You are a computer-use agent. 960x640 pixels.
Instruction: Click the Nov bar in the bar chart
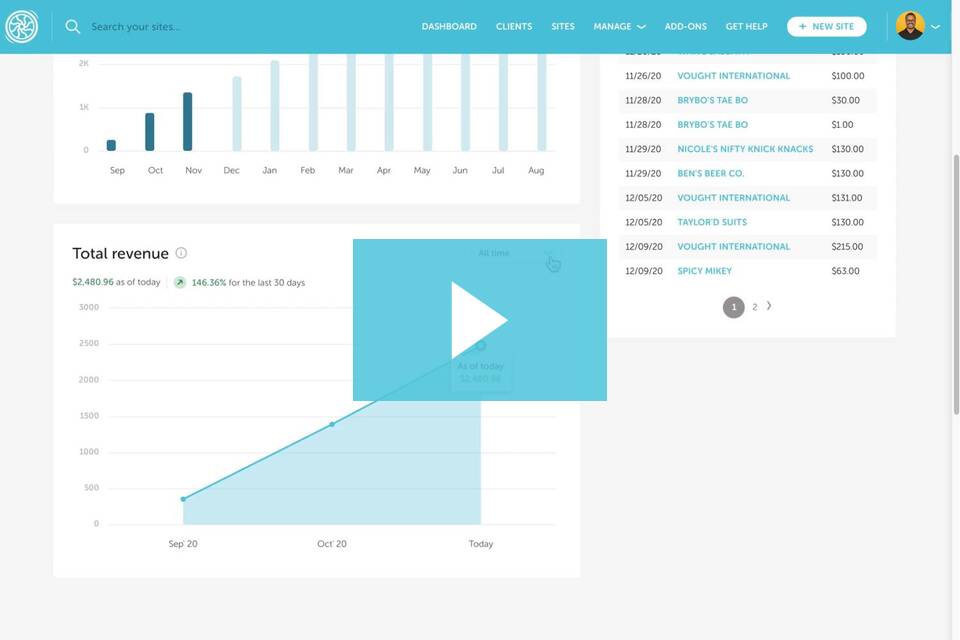coord(187,121)
